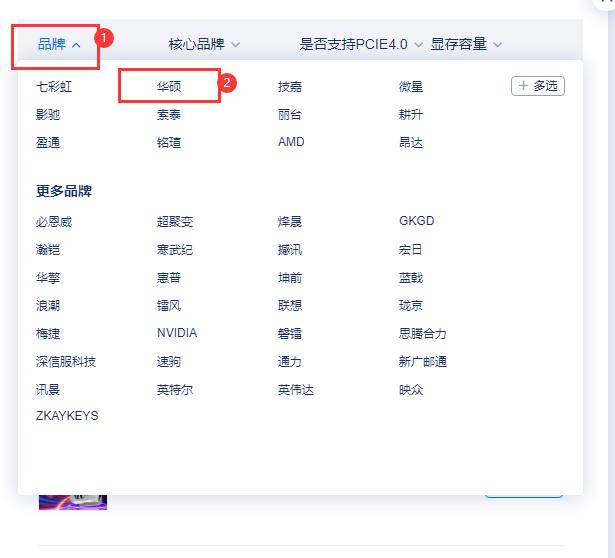Select the 讯景 brand

coord(48,390)
